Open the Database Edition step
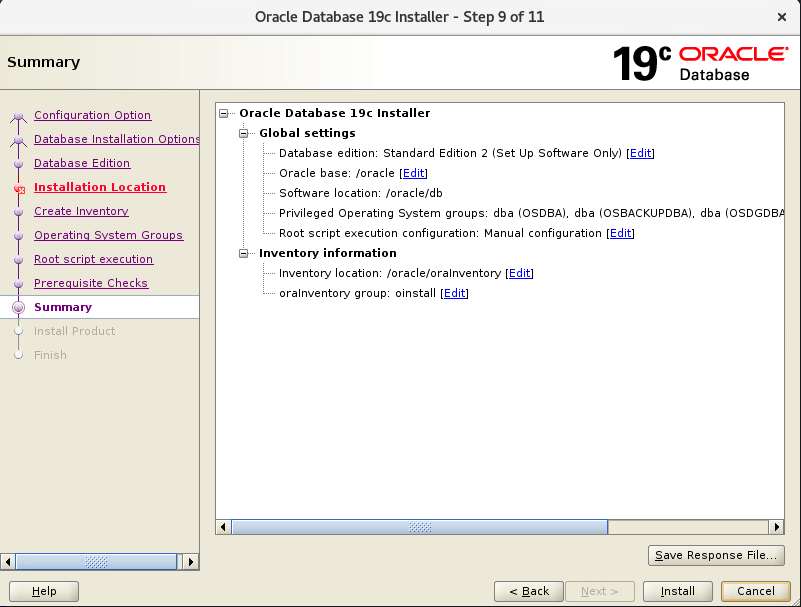This screenshot has height=607, width=801. point(82,163)
